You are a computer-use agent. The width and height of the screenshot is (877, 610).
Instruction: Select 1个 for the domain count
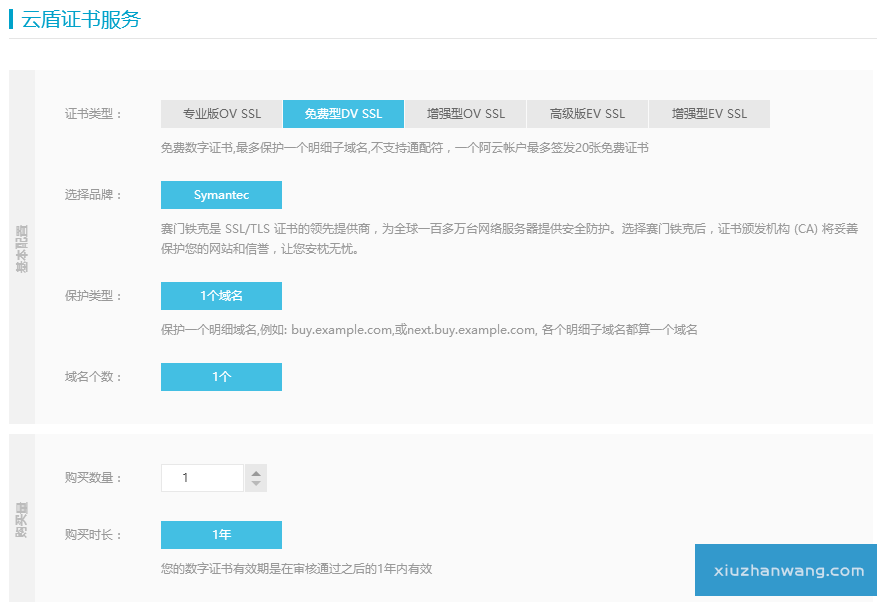coord(221,377)
